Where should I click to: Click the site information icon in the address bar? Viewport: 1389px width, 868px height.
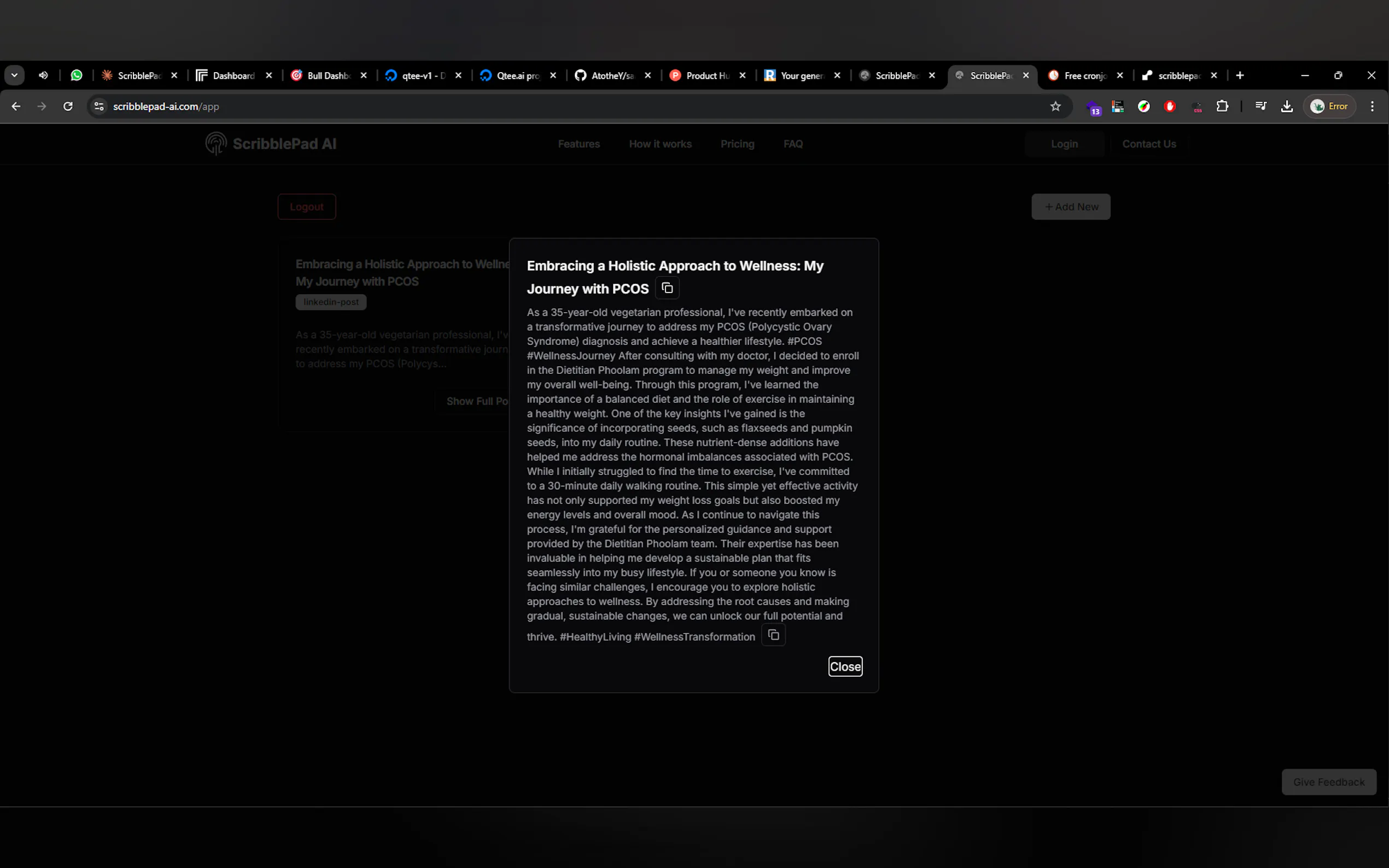(x=99, y=106)
